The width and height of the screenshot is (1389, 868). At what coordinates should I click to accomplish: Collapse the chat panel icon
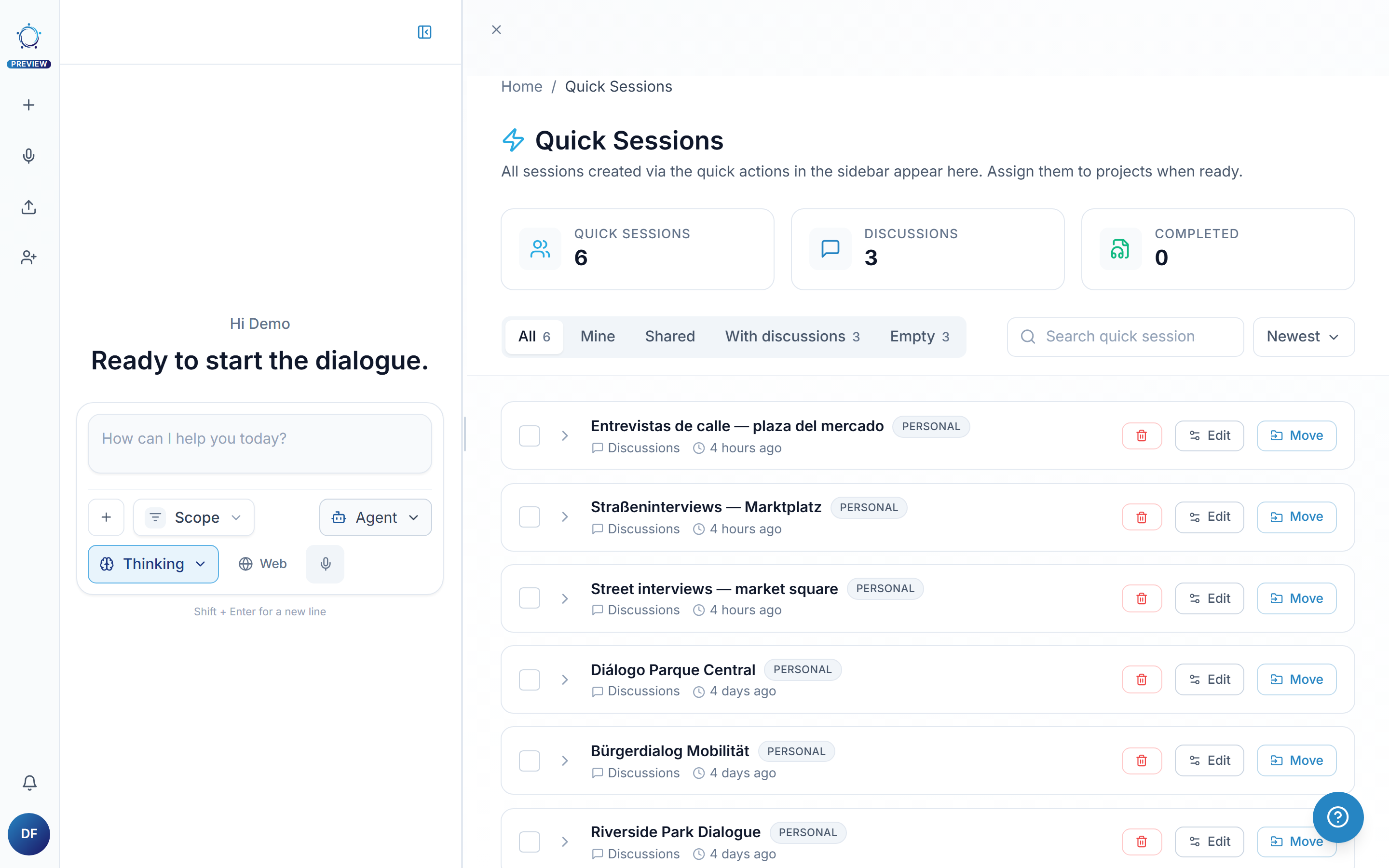tap(425, 32)
